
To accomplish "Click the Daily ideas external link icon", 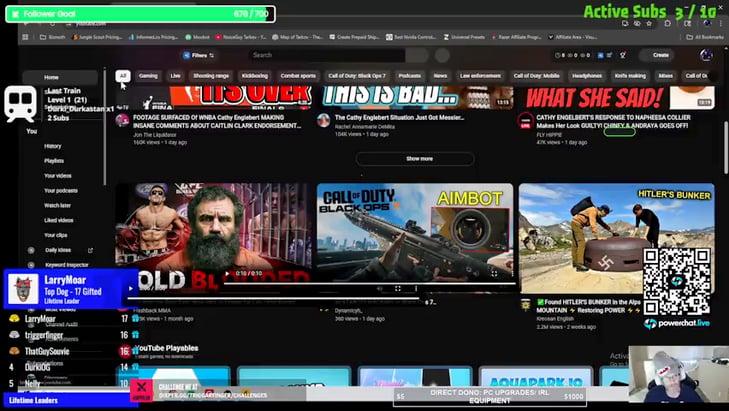I will (90, 250).
